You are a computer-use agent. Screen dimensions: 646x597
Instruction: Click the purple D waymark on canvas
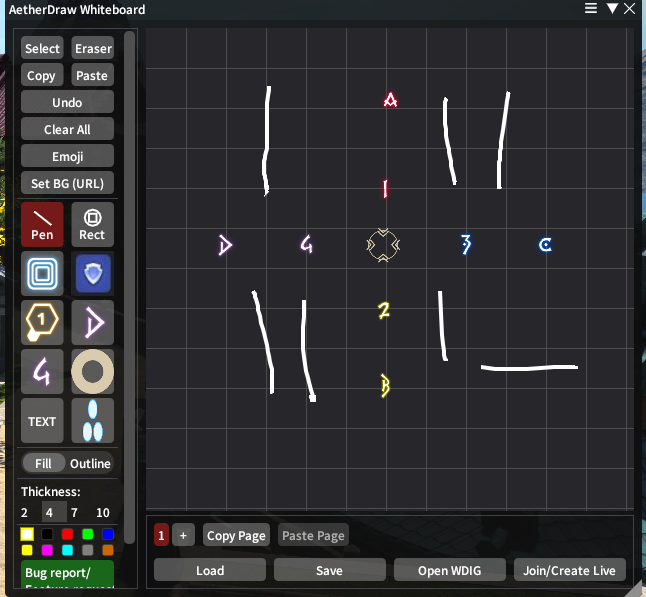[x=225, y=245]
